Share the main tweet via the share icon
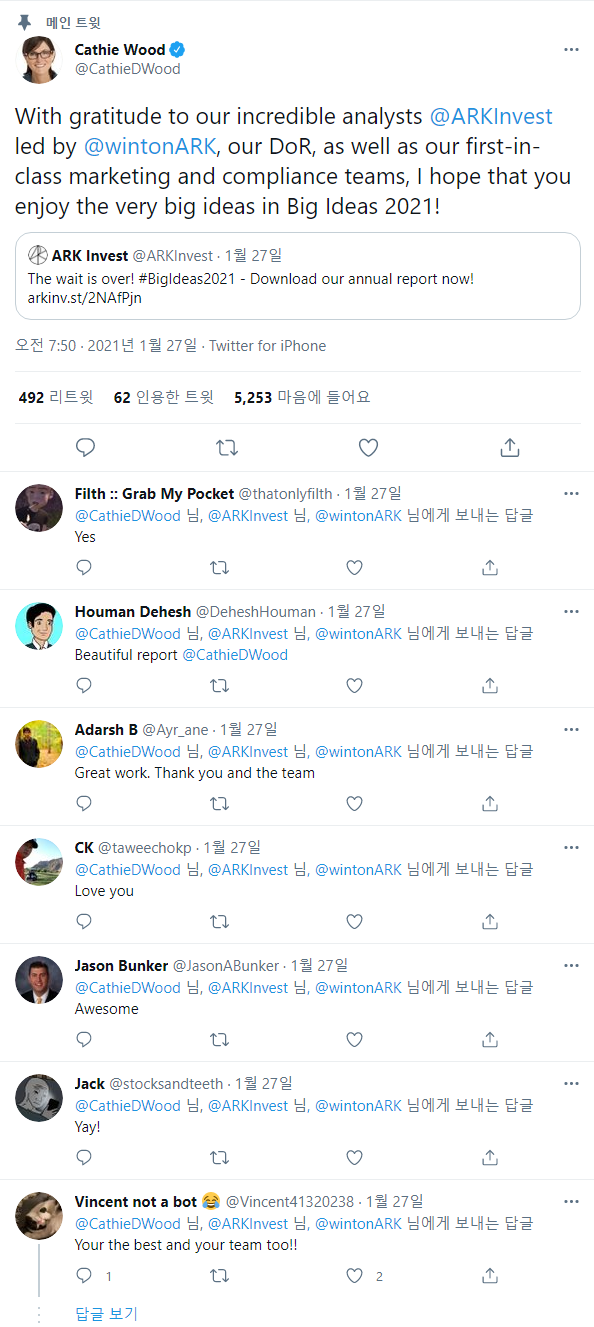This screenshot has height=1327, width=594. point(510,447)
